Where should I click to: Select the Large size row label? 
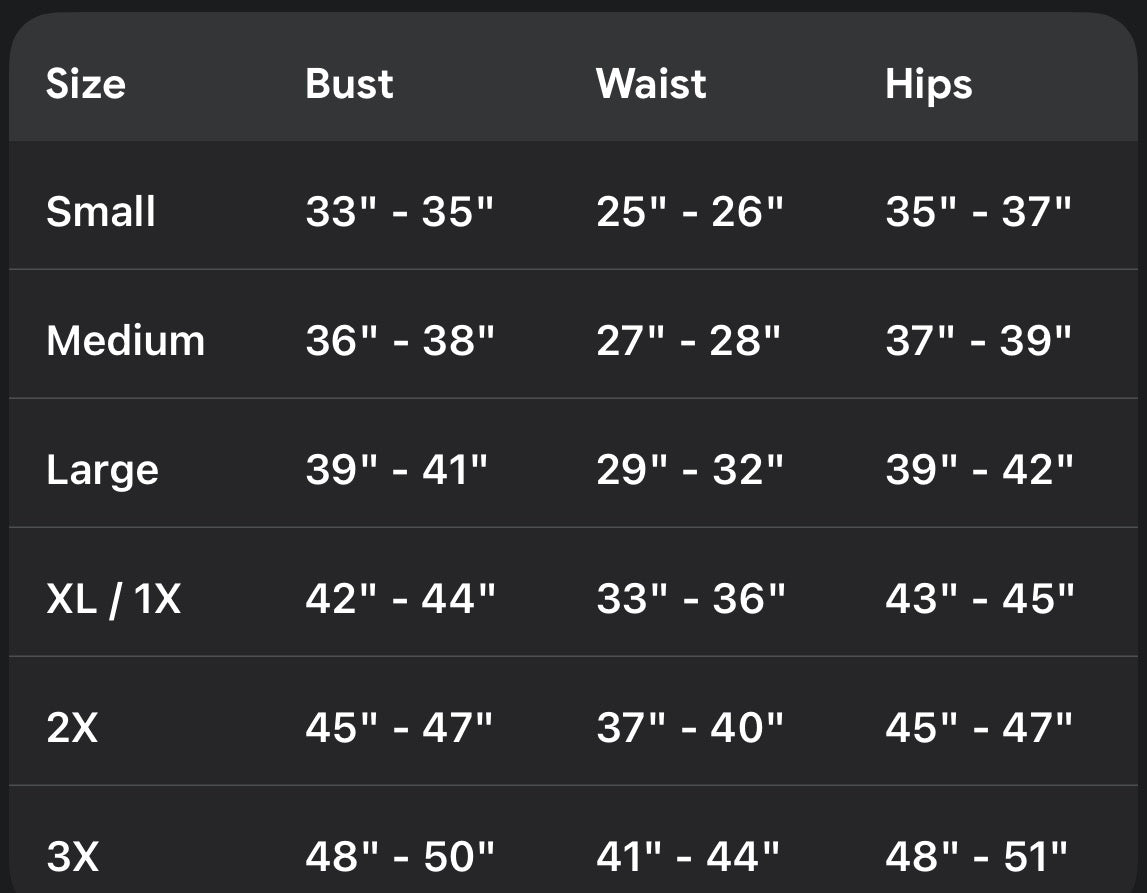[102, 470]
